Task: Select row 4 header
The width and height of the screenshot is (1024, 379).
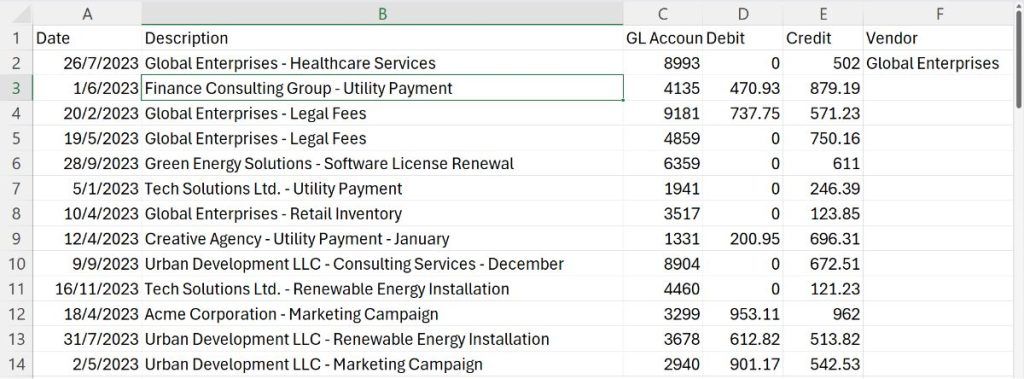Action: pyautogui.click(x=16, y=113)
